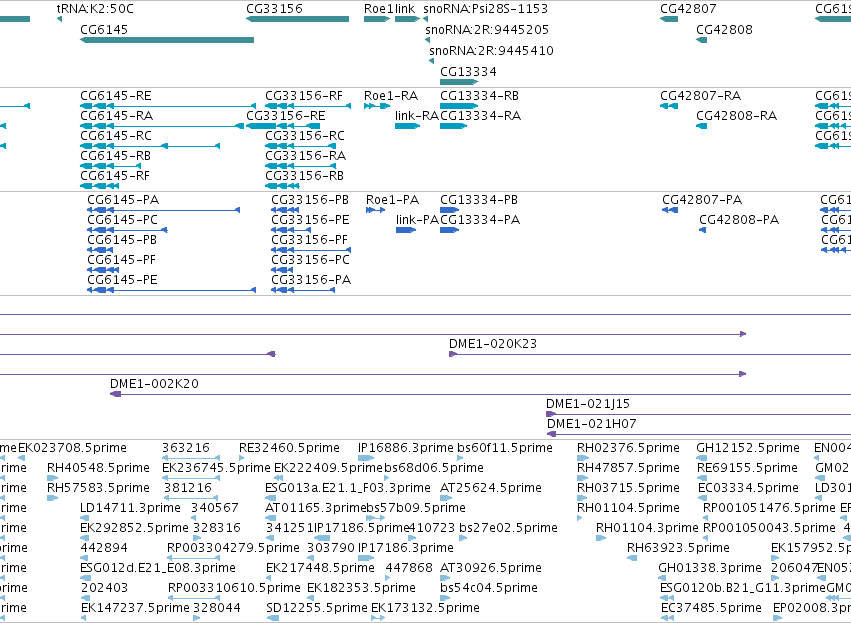
Task: Click transcript CG33156-RE label
Action: (x=286, y=116)
